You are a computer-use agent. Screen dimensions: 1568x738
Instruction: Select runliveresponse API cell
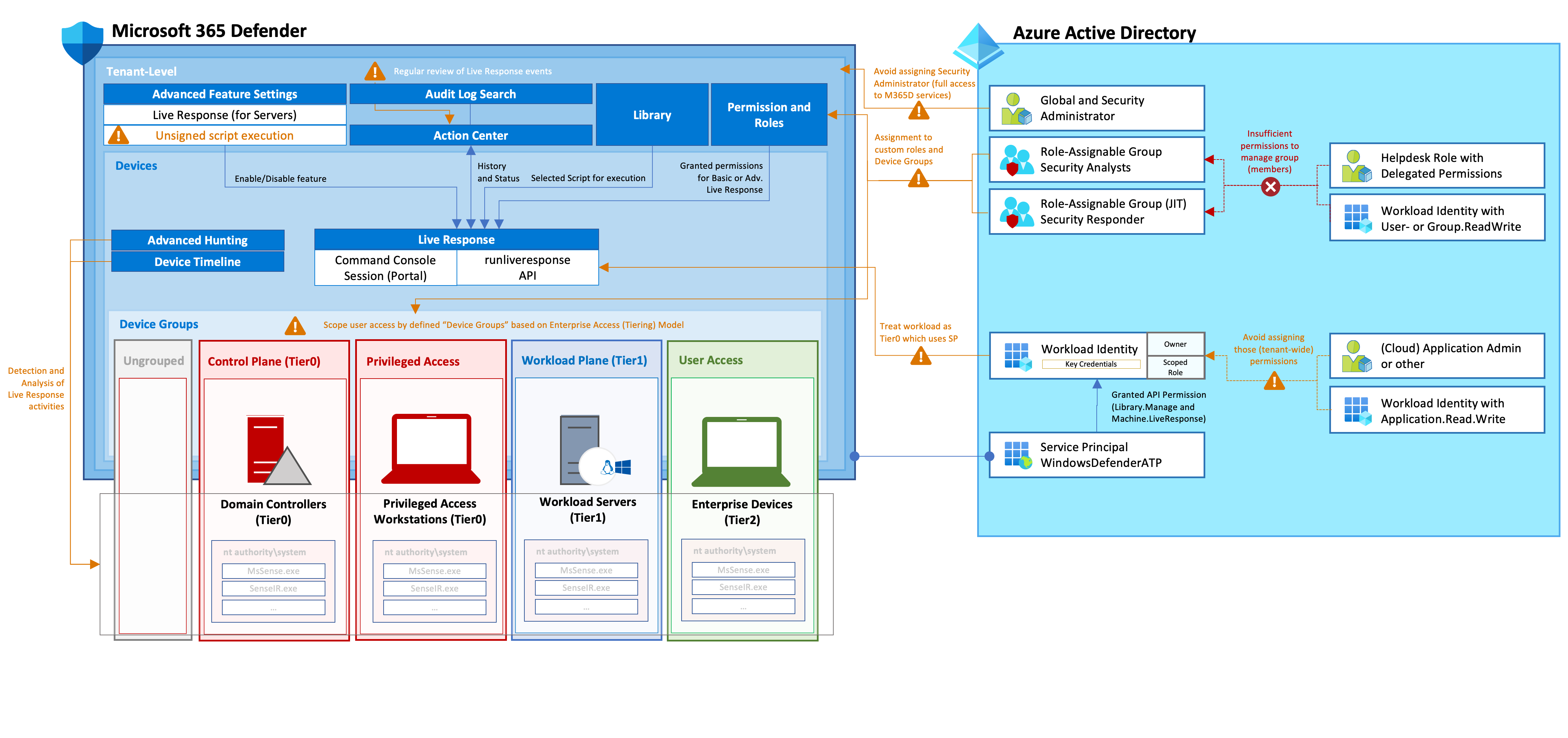[x=528, y=268]
